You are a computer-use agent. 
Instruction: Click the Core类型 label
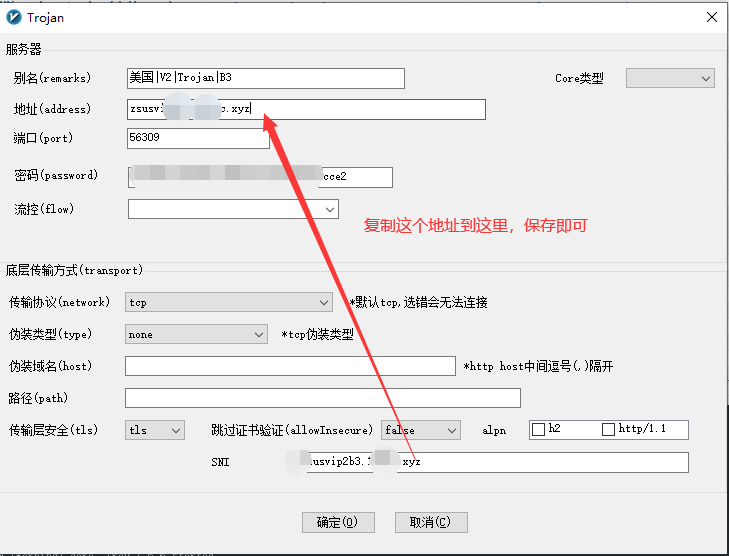pyautogui.click(x=579, y=78)
